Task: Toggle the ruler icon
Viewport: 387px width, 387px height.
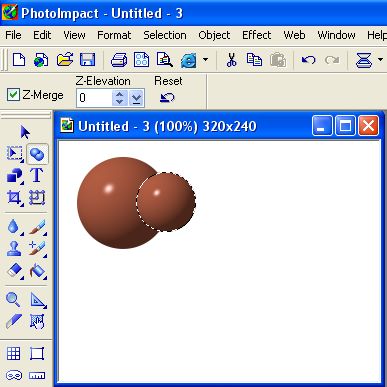Action: [37, 376]
